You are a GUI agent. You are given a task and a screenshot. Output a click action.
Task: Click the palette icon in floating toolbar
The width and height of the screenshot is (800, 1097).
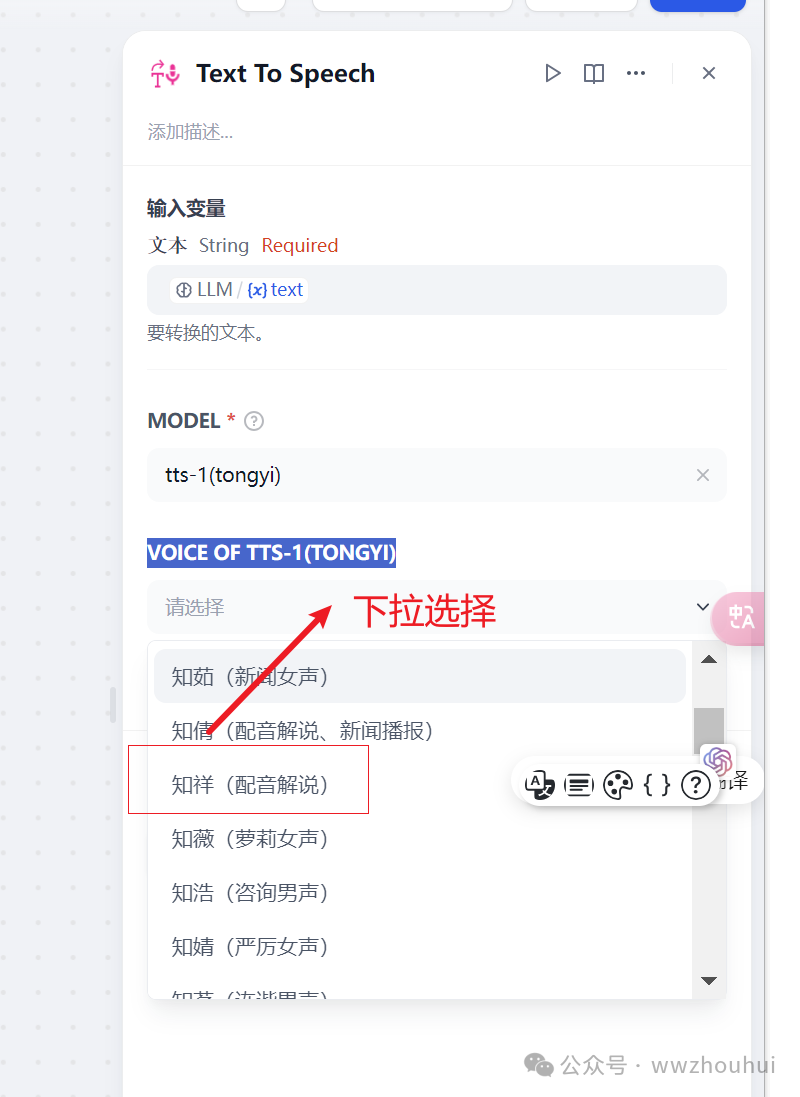(618, 785)
